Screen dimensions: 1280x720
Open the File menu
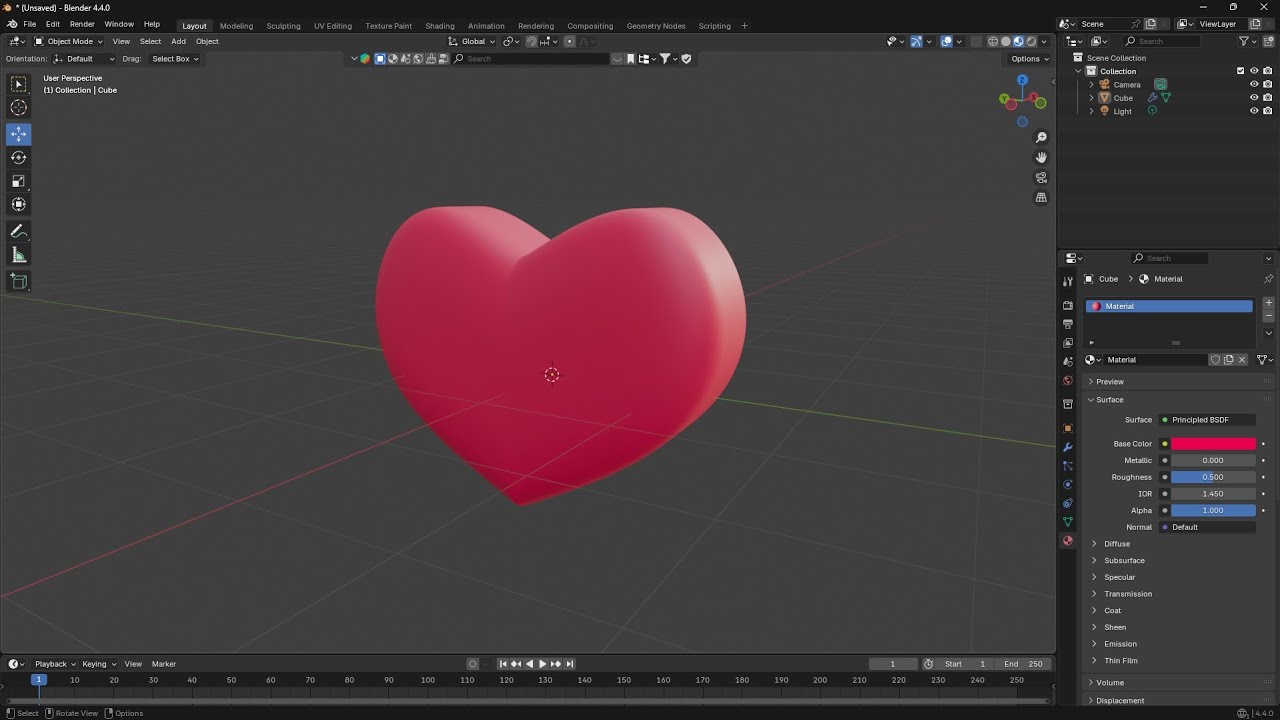[30, 24]
